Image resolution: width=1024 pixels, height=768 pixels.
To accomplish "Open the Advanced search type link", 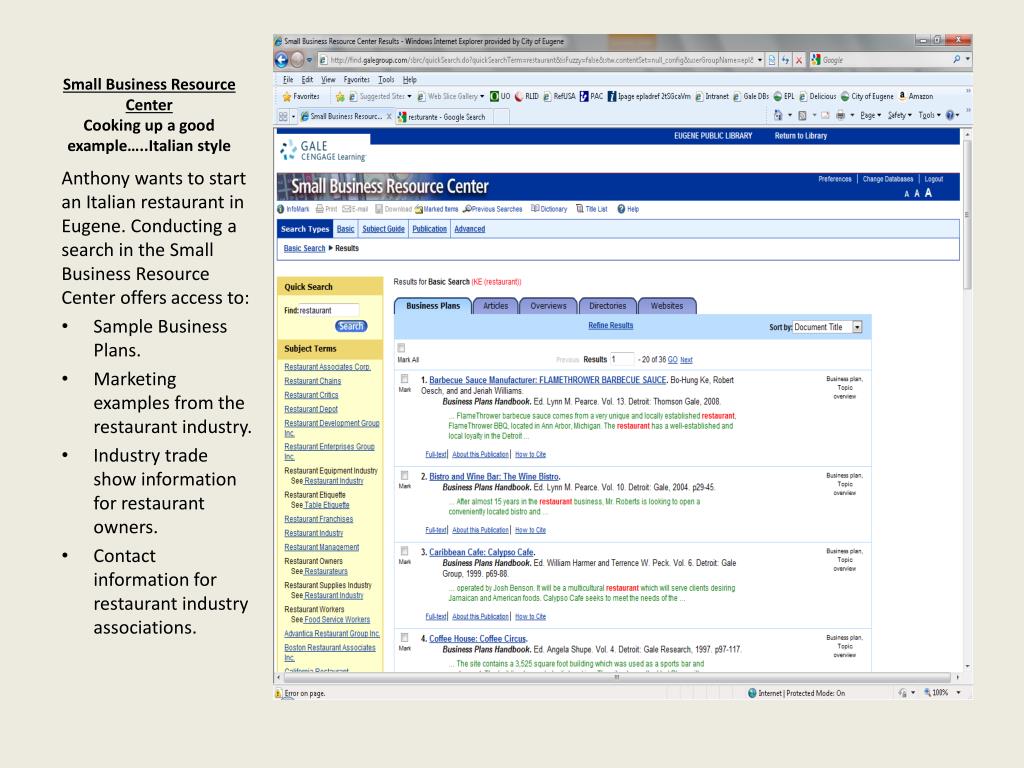I will pos(470,229).
